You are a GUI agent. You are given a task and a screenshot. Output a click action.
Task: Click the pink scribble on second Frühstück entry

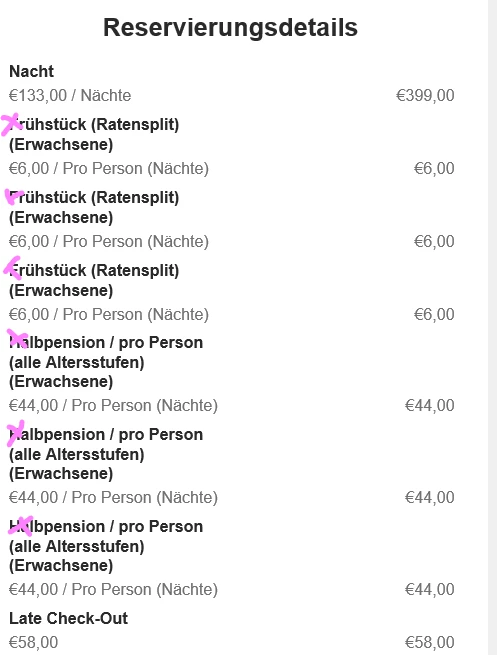[x=14, y=196]
